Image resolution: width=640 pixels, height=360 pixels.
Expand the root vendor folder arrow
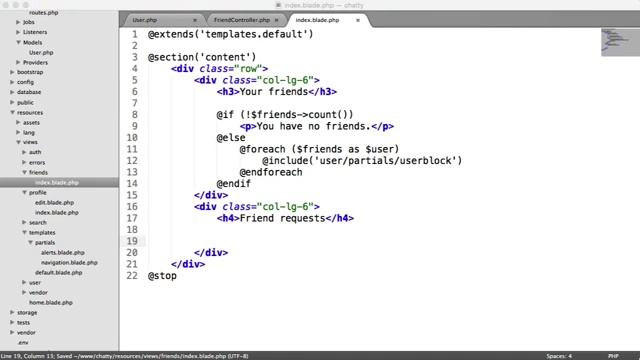pyautogui.click(x=12, y=332)
